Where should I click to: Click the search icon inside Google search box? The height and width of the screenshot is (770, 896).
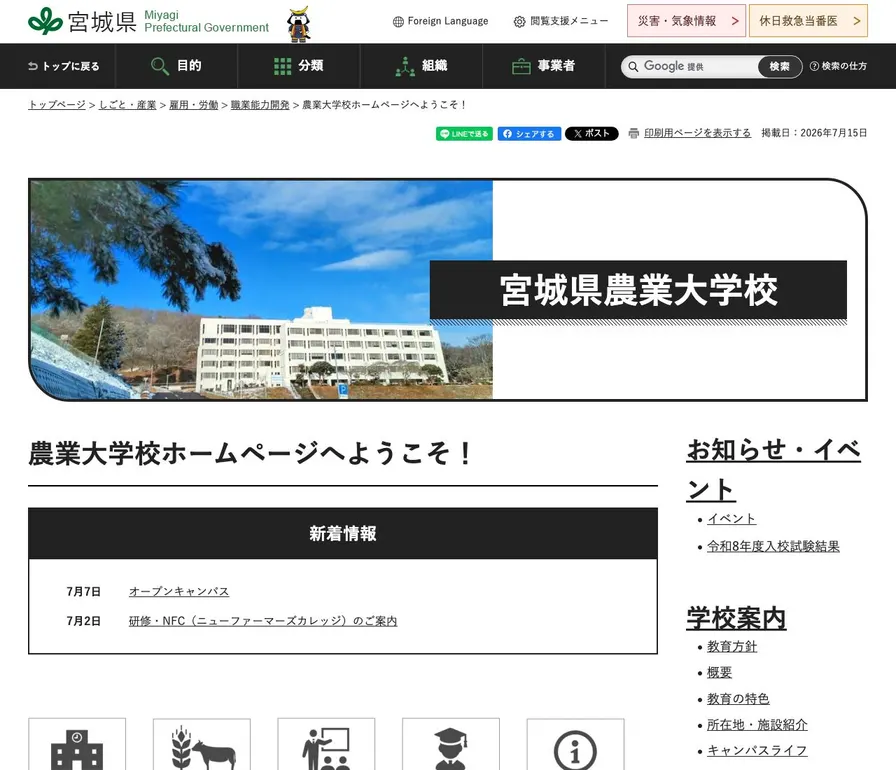point(633,67)
